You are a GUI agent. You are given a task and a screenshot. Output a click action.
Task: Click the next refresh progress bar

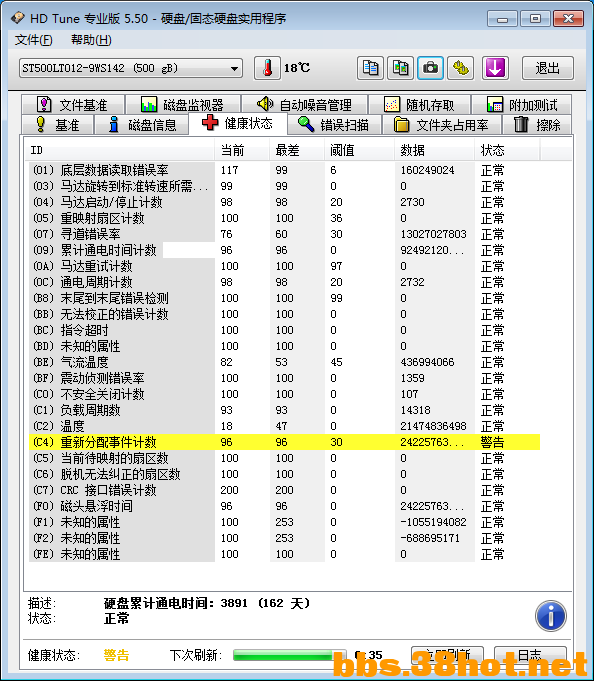click(x=289, y=655)
